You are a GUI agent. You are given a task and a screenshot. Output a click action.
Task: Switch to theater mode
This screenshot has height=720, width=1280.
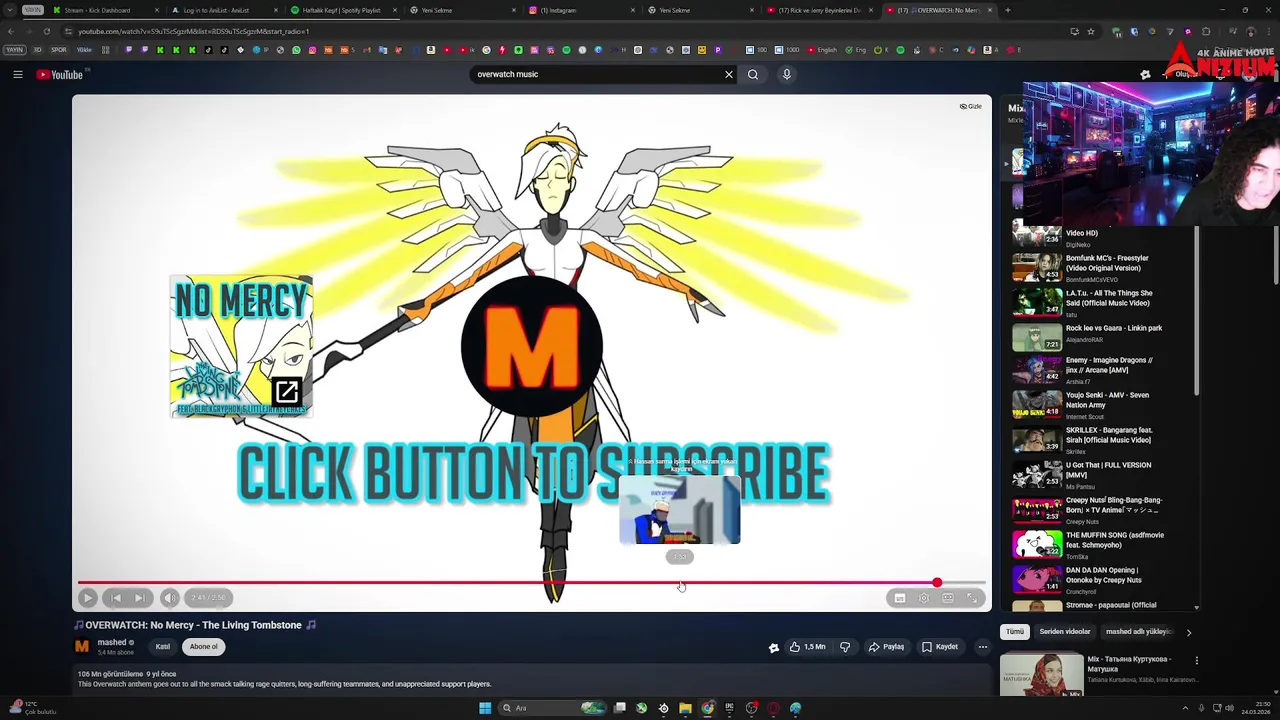pos(948,598)
